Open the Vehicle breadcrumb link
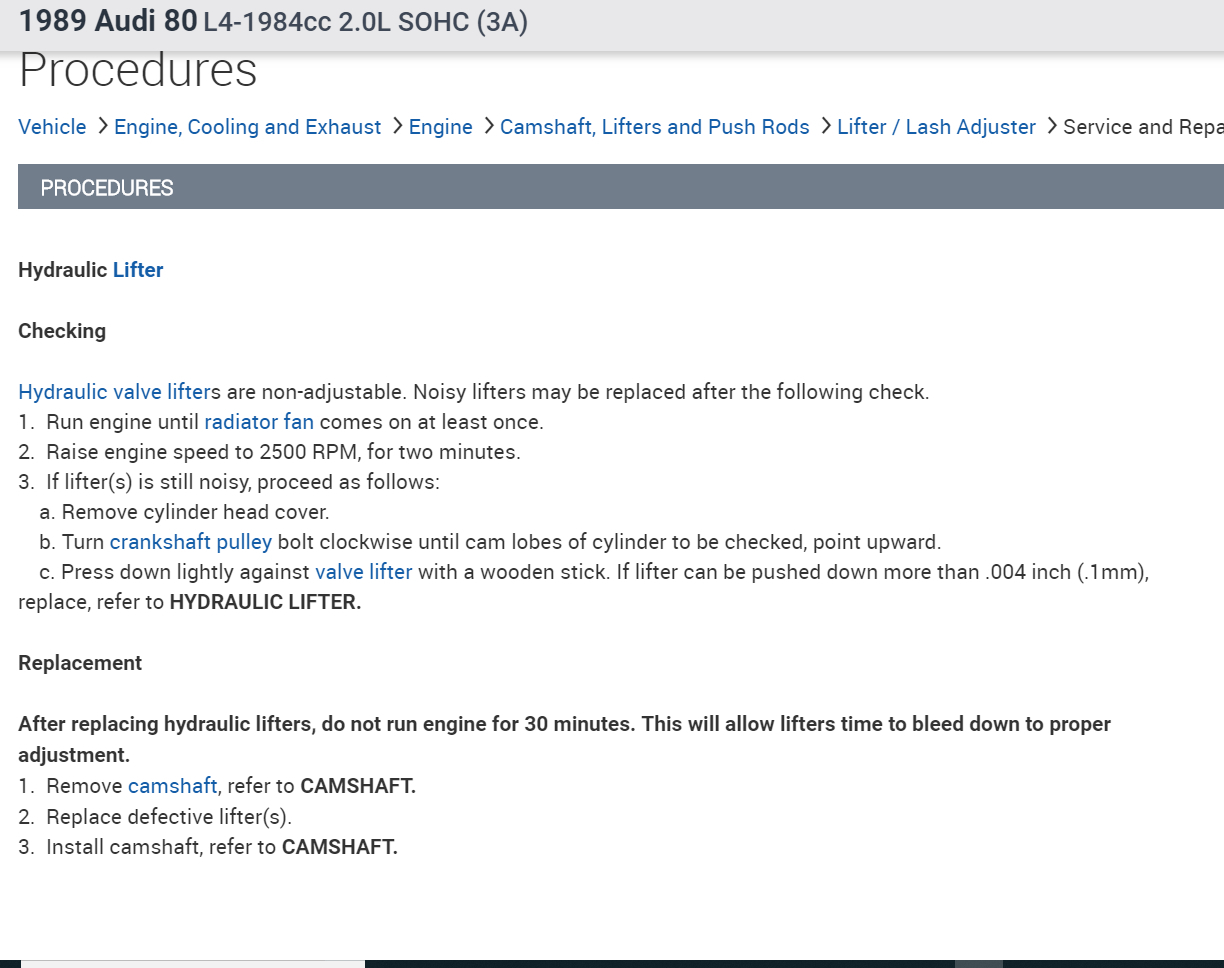1224x968 pixels. 52,127
